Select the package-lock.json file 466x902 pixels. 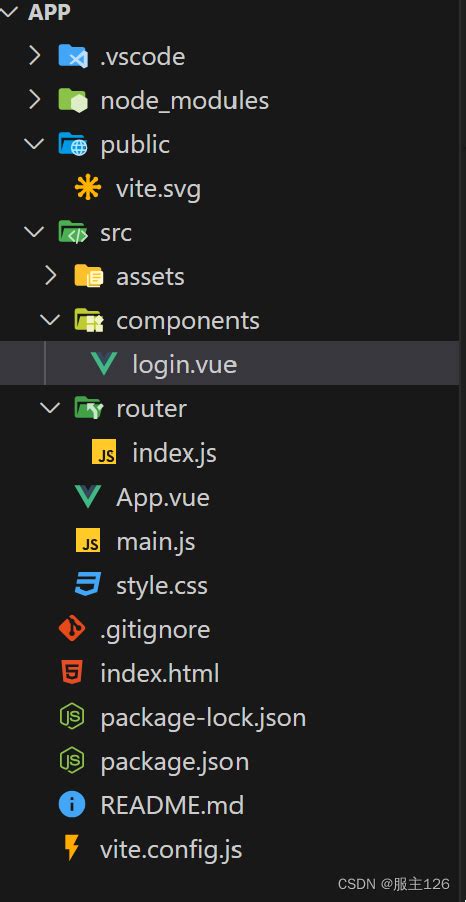coord(203,718)
